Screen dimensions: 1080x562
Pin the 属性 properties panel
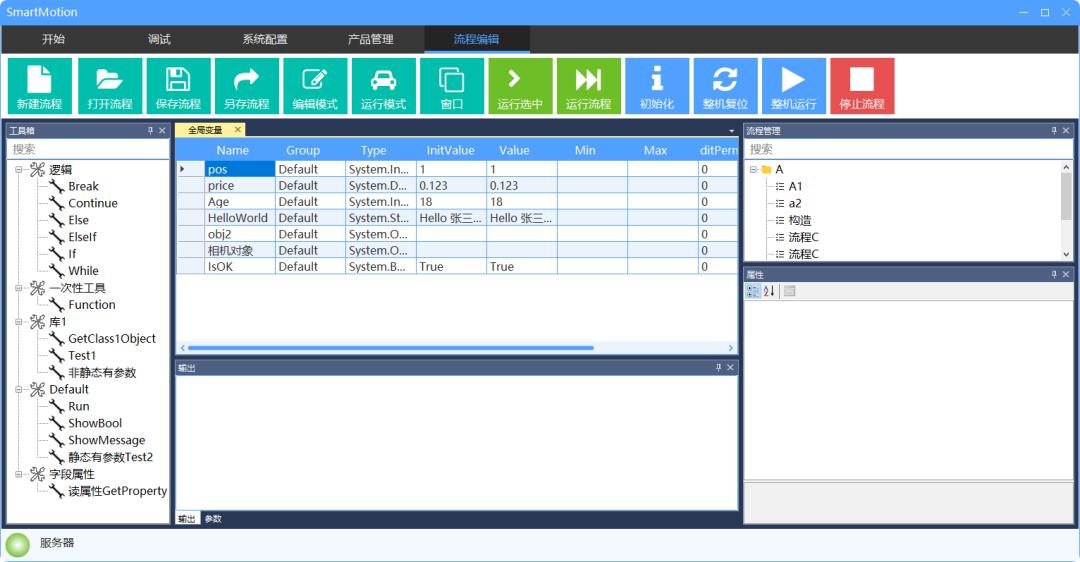click(x=1054, y=274)
